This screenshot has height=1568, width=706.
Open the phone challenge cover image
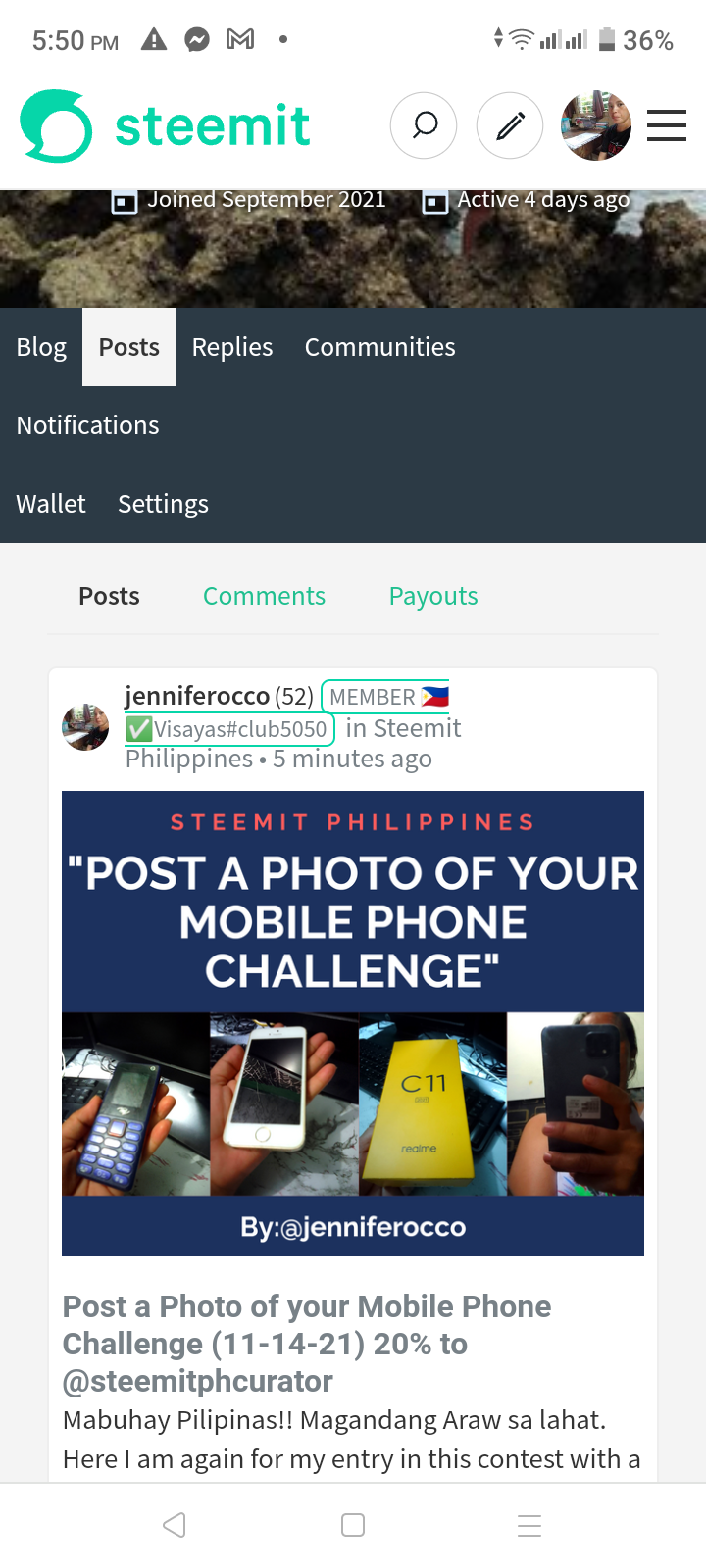coord(353,1023)
